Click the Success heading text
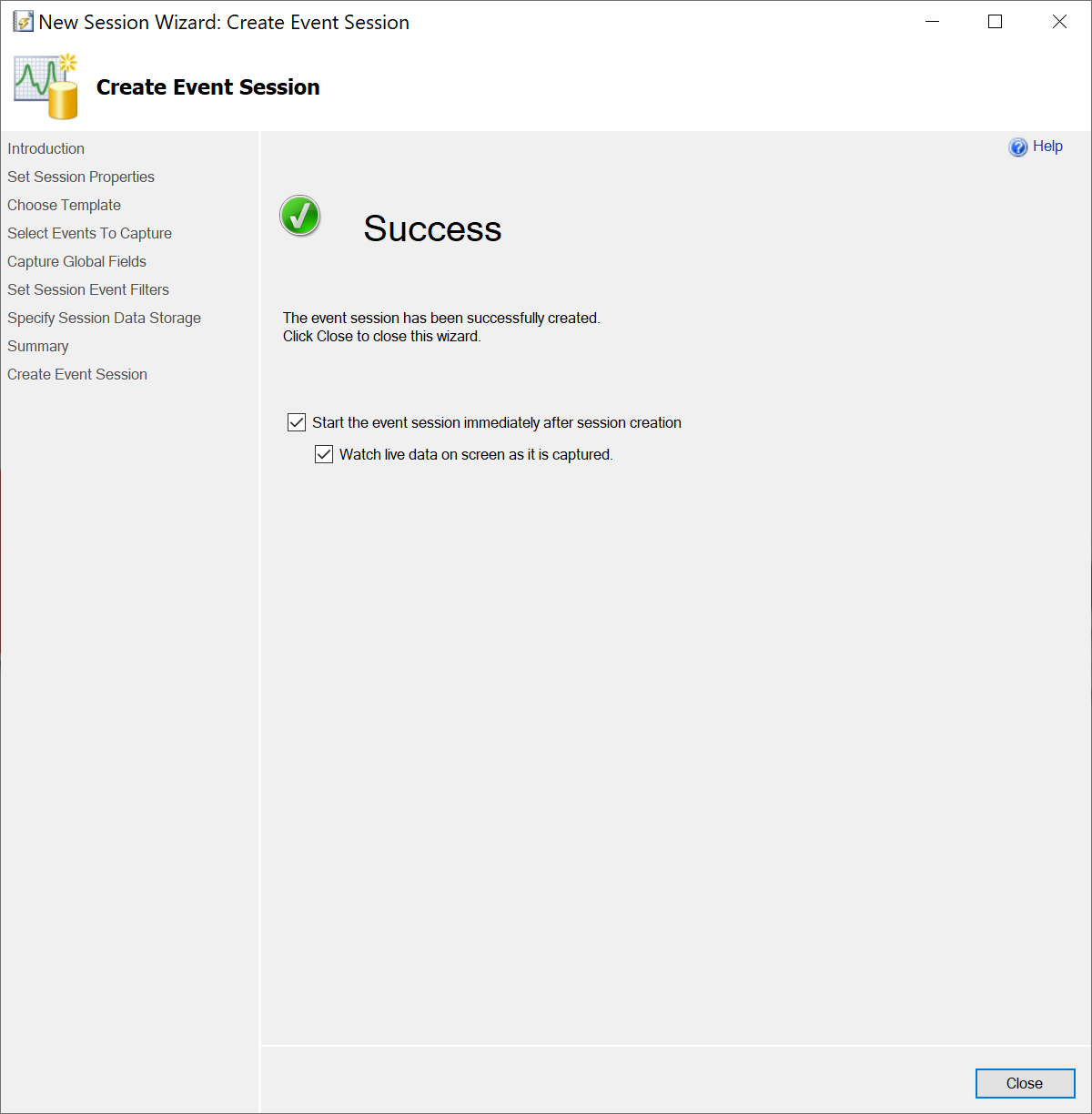The width and height of the screenshot is (1092, 1114). [x=432, y=228]
